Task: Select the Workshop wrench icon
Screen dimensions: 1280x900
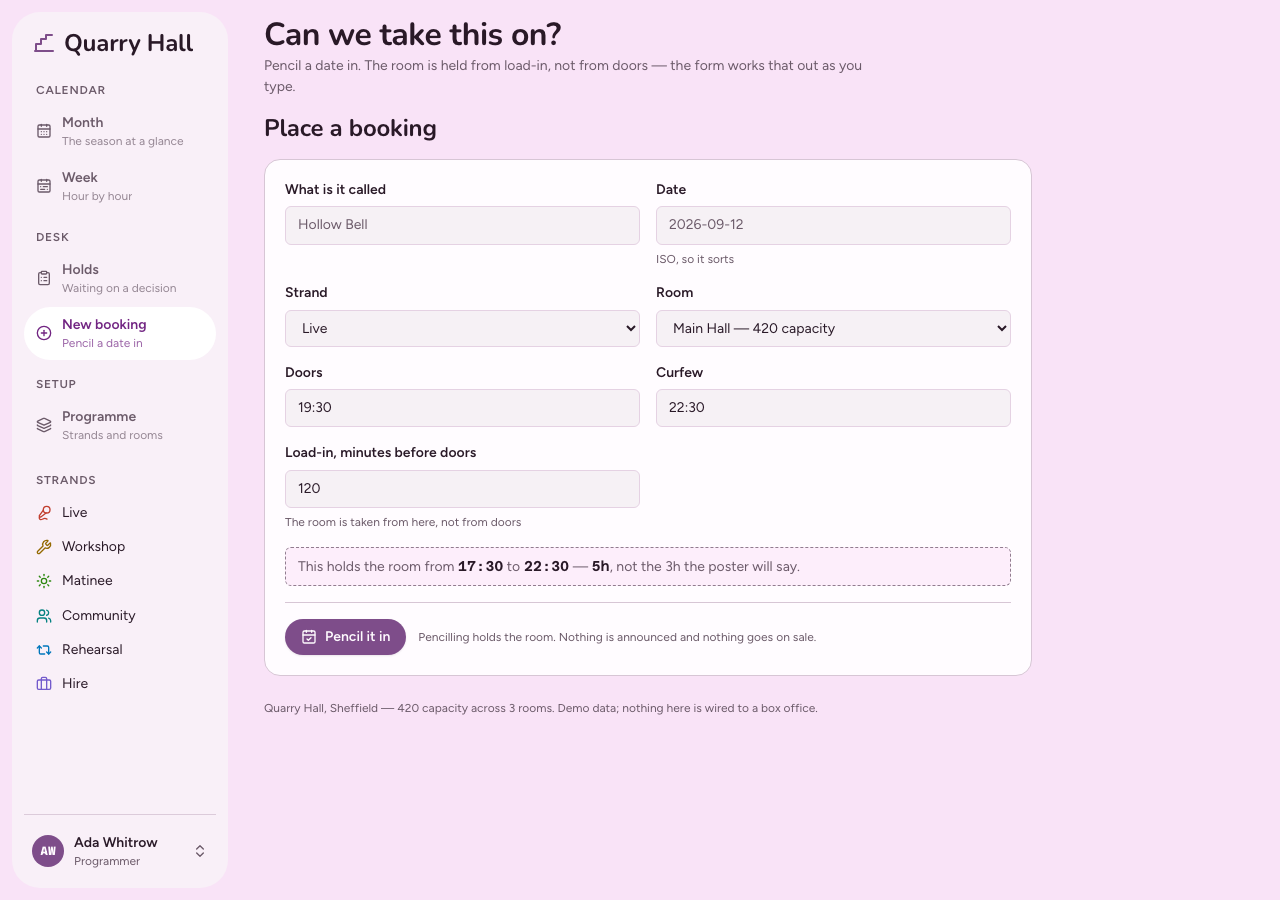Action: (44, 547)
